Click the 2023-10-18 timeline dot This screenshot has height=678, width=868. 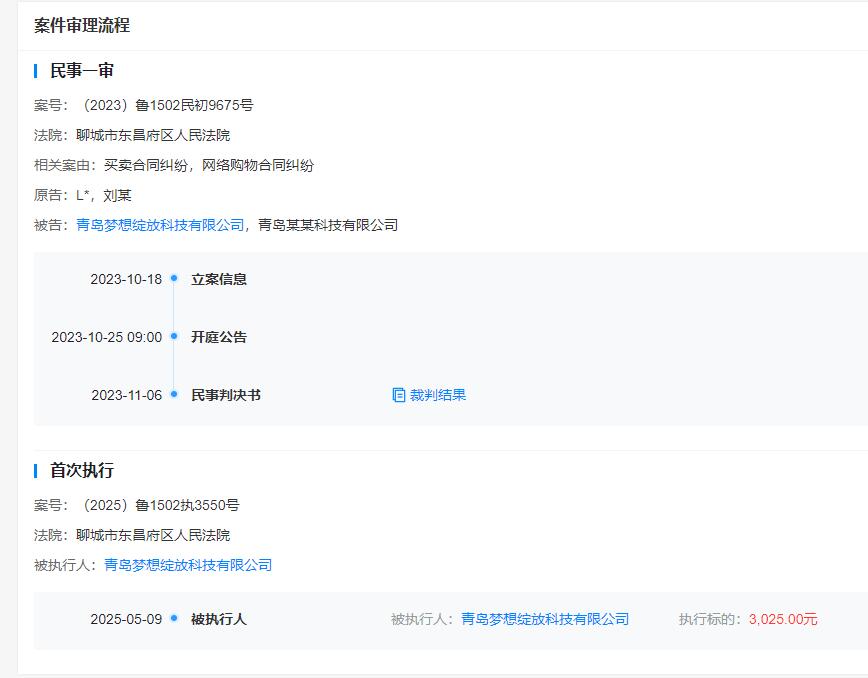point(174,278)
